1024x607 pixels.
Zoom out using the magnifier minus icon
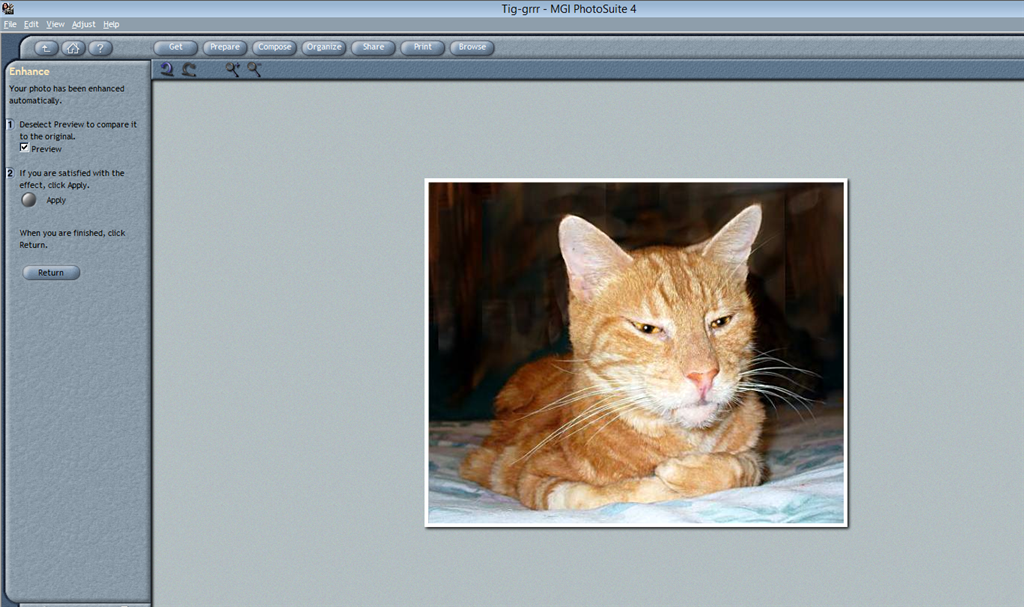point(254,69)
